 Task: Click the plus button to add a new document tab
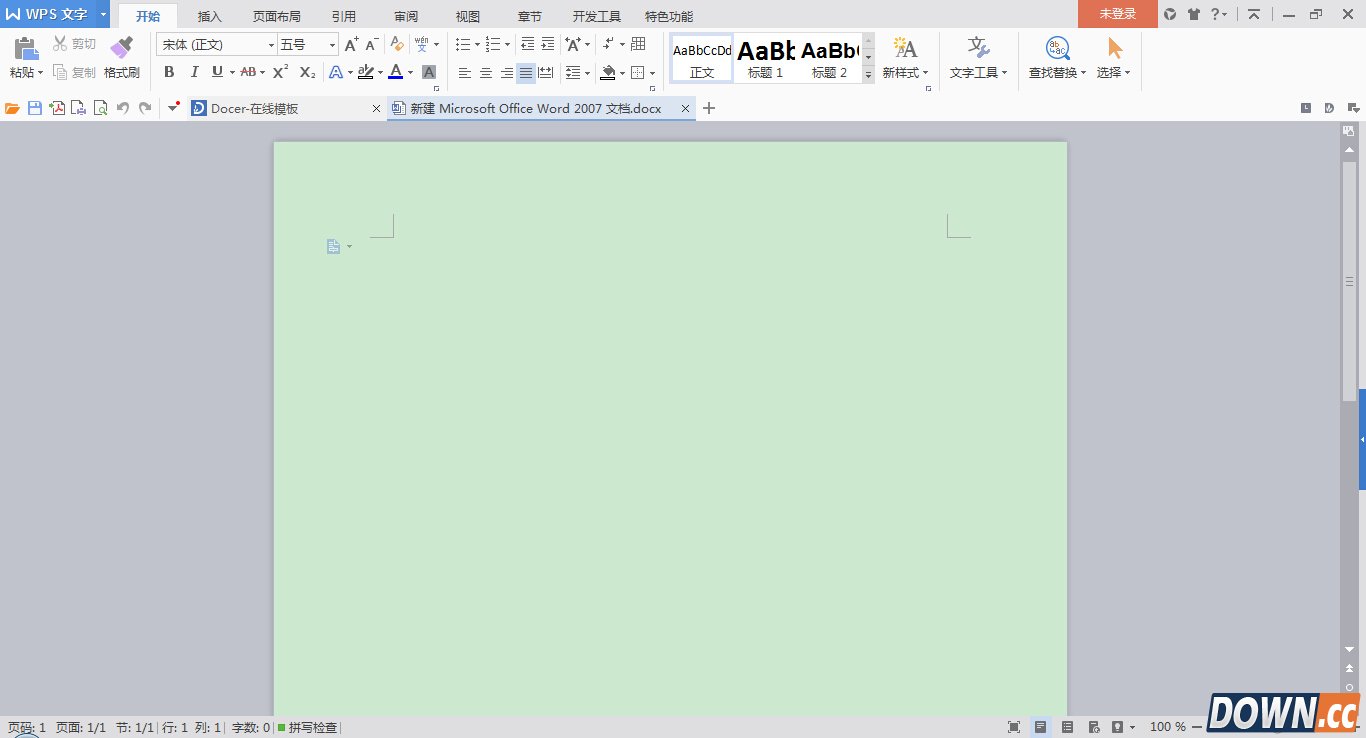709,108
